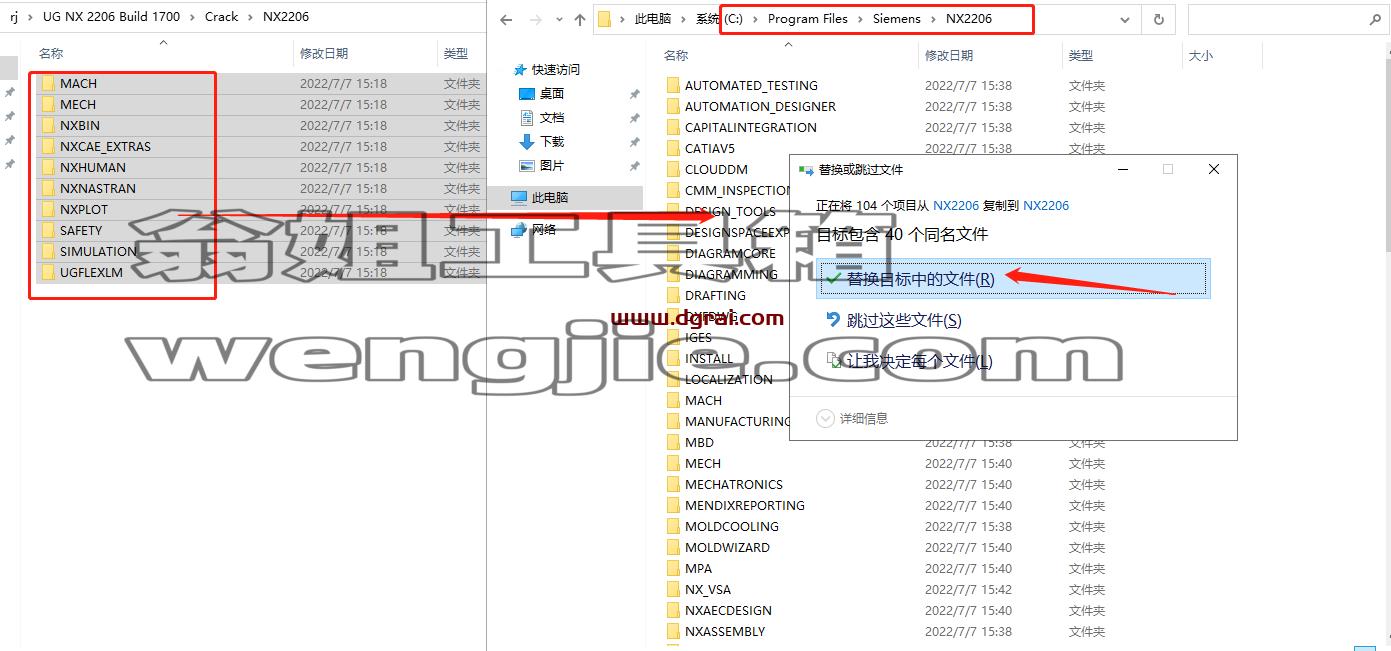This screenshot has height=651, width=1391.
Task: Select 网络 in navigation pane
Action: [x=543, y=229]
